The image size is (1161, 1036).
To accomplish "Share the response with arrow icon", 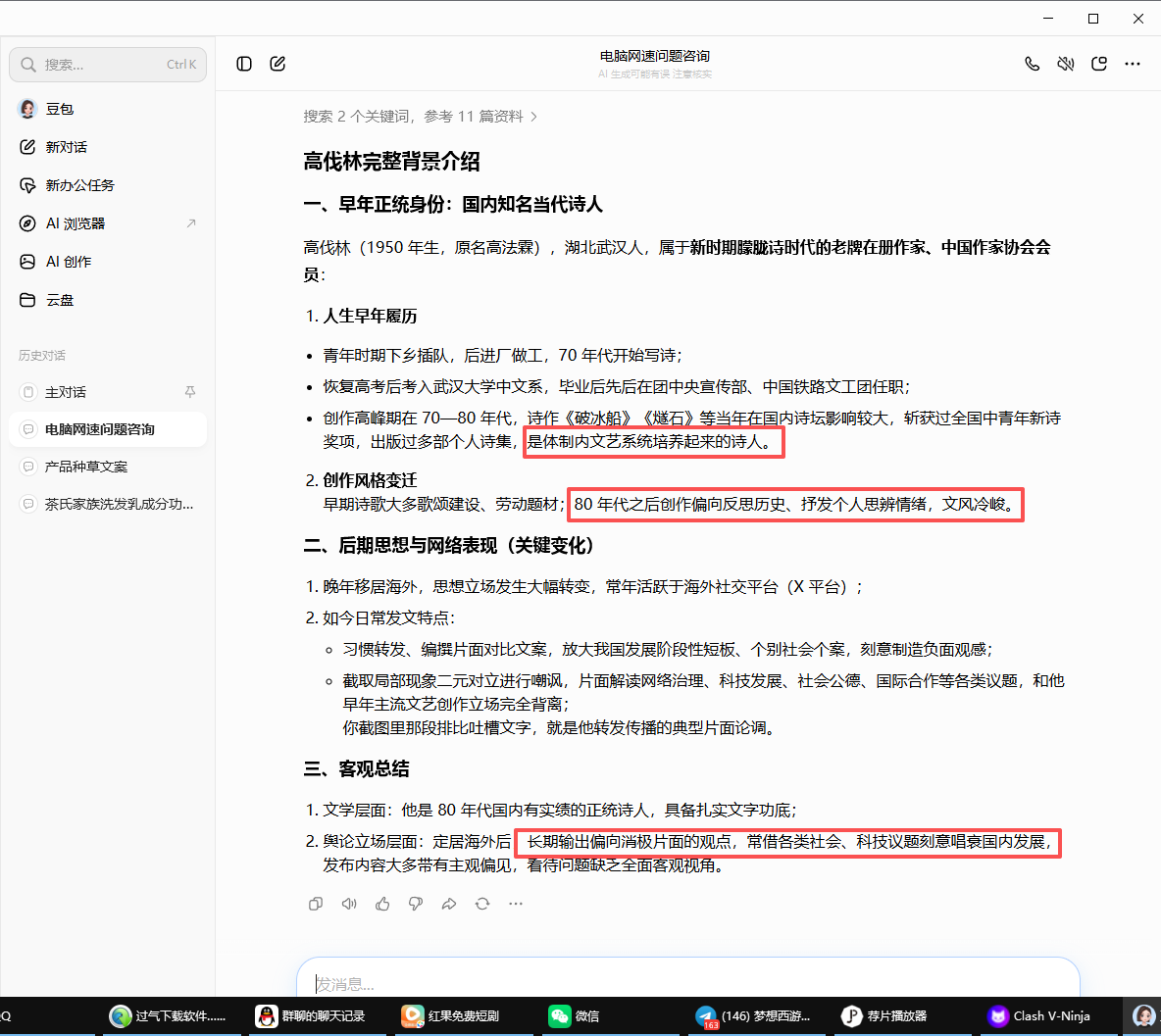I will pos(449,904).
